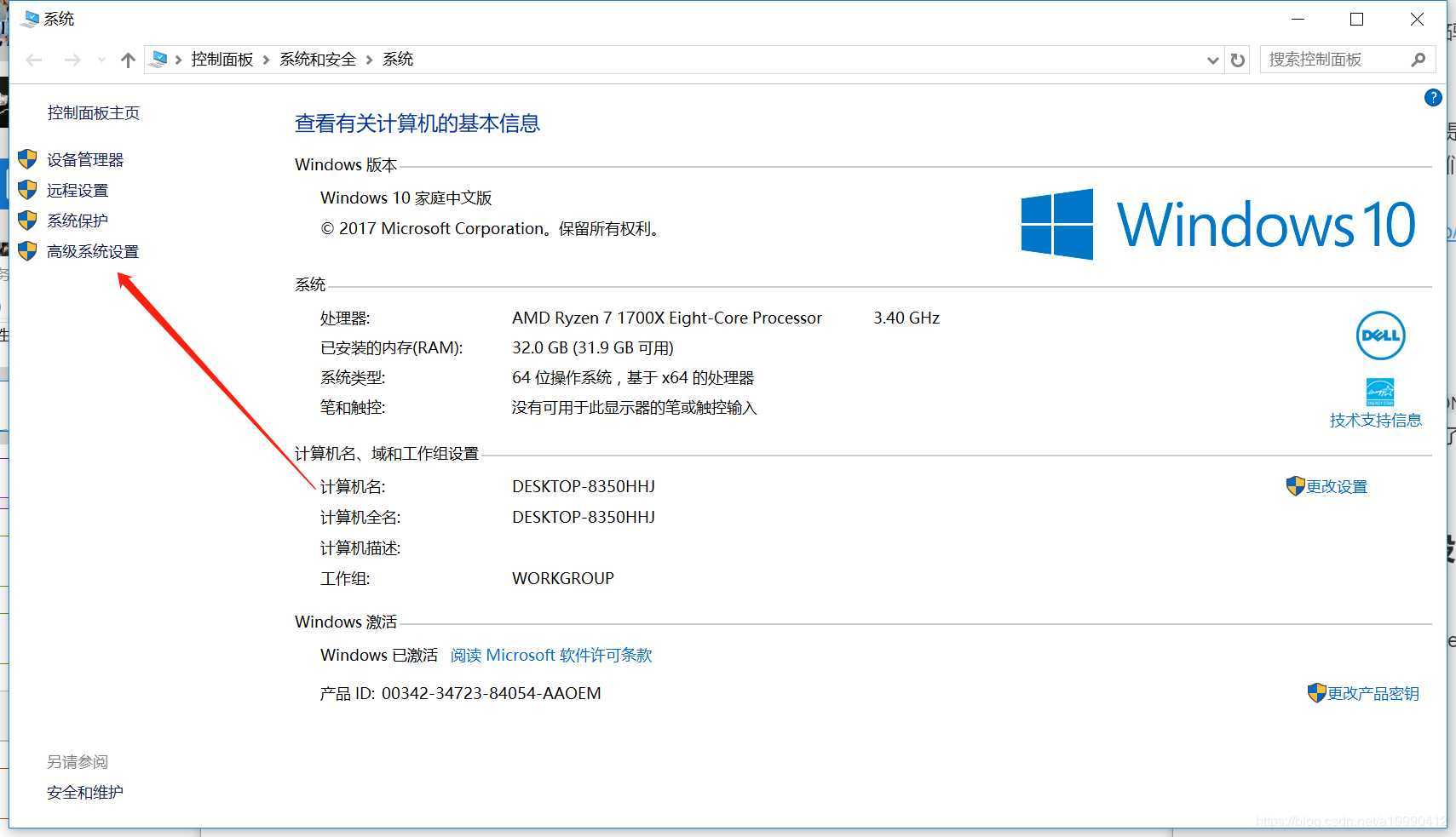Minimize the 系统 window

pos(1298,19)
